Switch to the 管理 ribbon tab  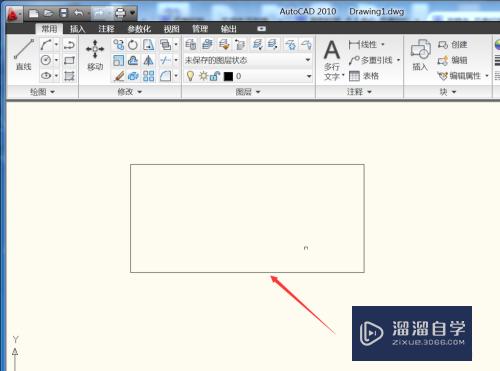(200, 29)
